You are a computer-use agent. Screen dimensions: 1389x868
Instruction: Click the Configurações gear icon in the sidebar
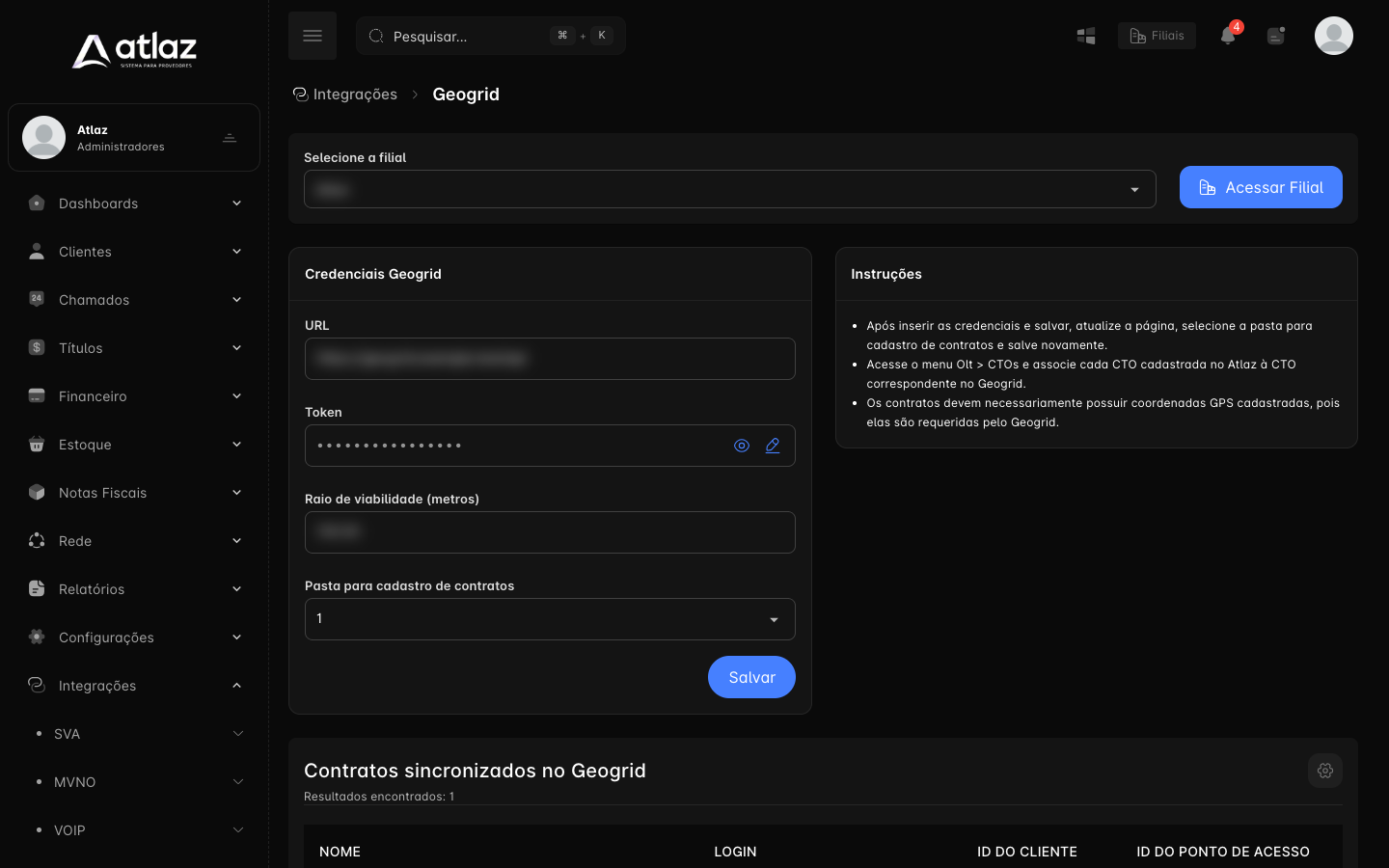click(37, 637)
